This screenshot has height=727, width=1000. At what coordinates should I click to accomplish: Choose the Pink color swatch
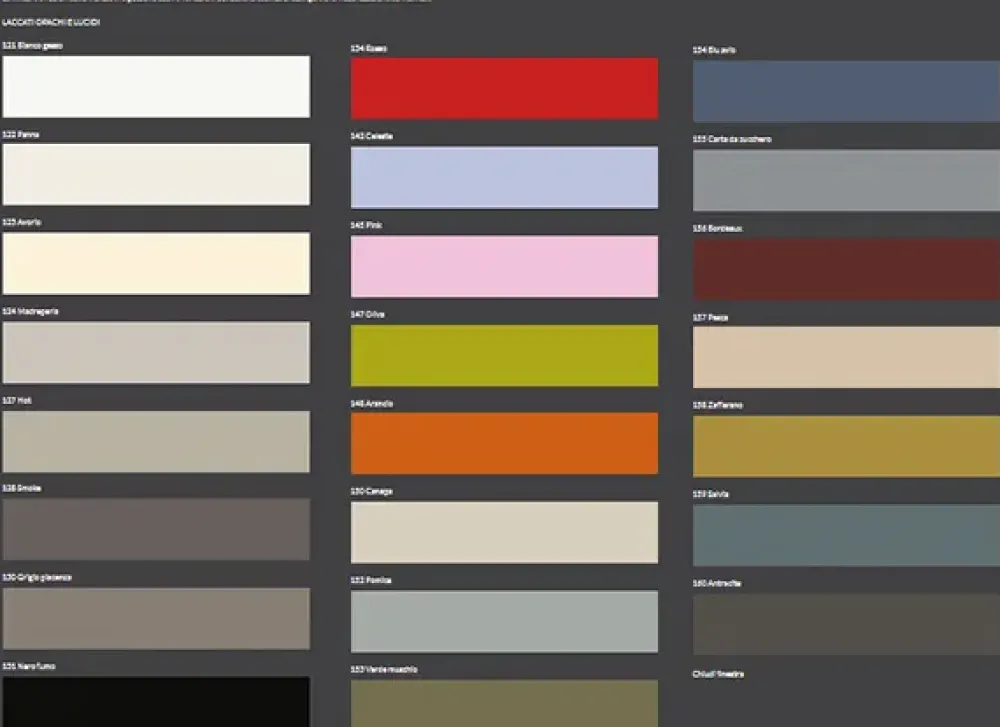[504, 267]
